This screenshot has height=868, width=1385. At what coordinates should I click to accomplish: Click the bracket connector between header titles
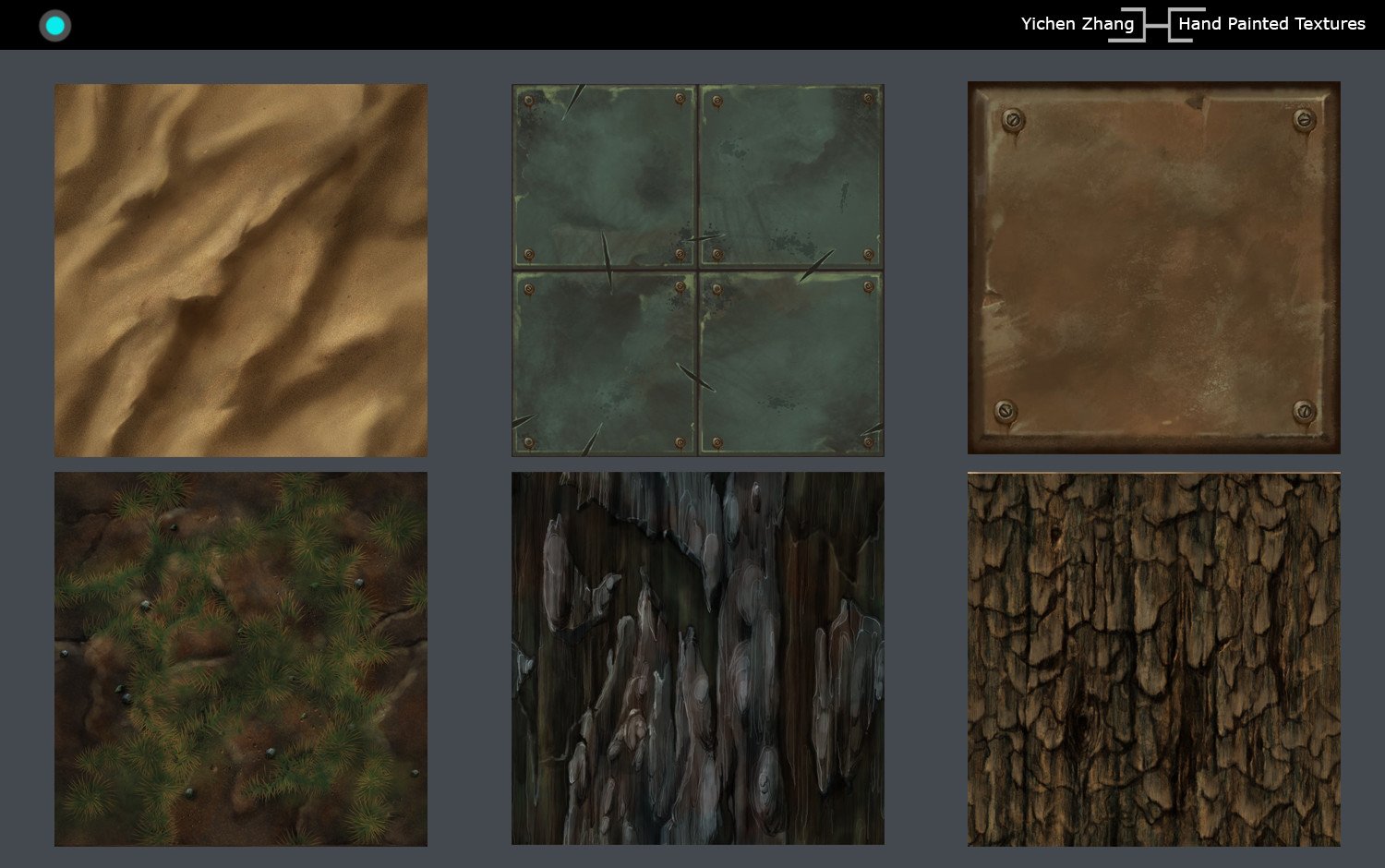[1156, 25]
